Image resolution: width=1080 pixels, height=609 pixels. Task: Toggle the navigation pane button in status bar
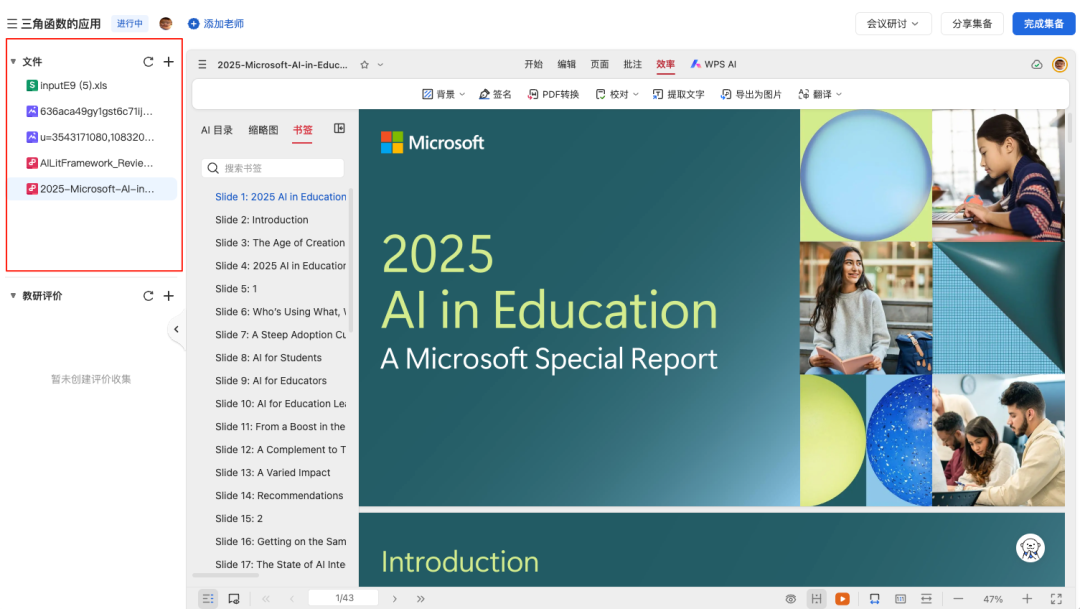[x=208, y=599]
